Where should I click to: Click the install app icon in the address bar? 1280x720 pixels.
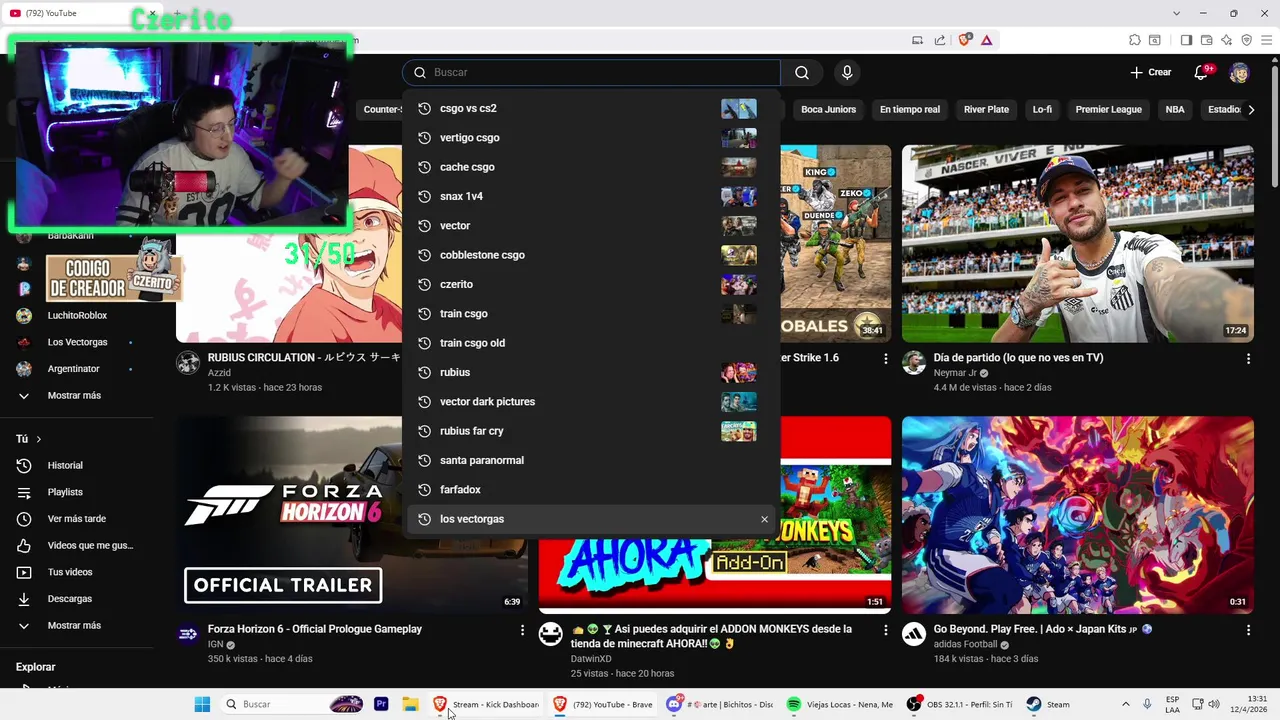pos(917,40)
